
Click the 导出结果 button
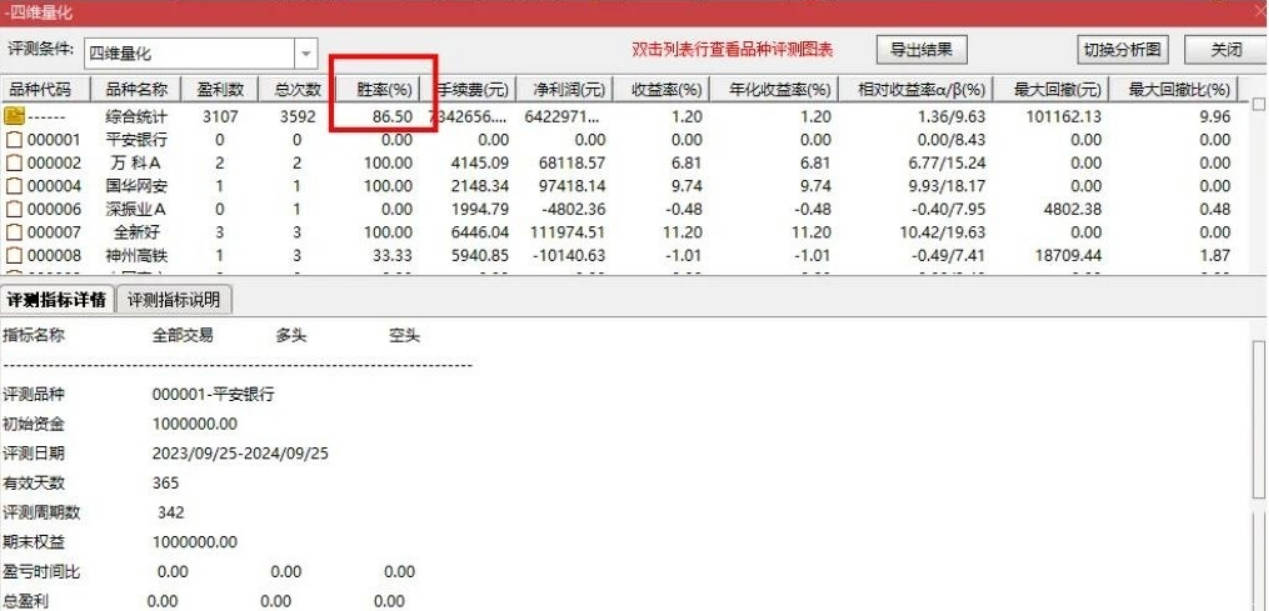pos(922,49)
